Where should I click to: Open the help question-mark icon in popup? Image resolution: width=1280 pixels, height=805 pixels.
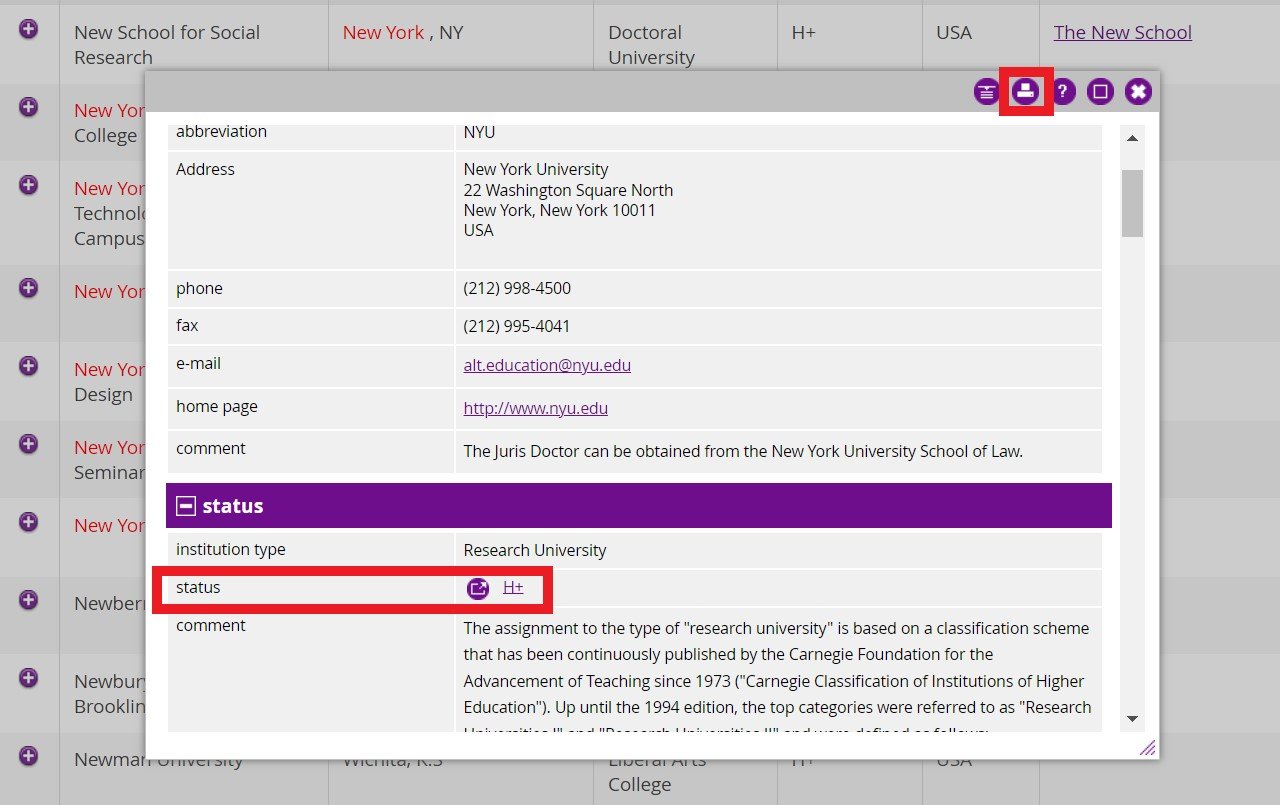(1063, 92)
